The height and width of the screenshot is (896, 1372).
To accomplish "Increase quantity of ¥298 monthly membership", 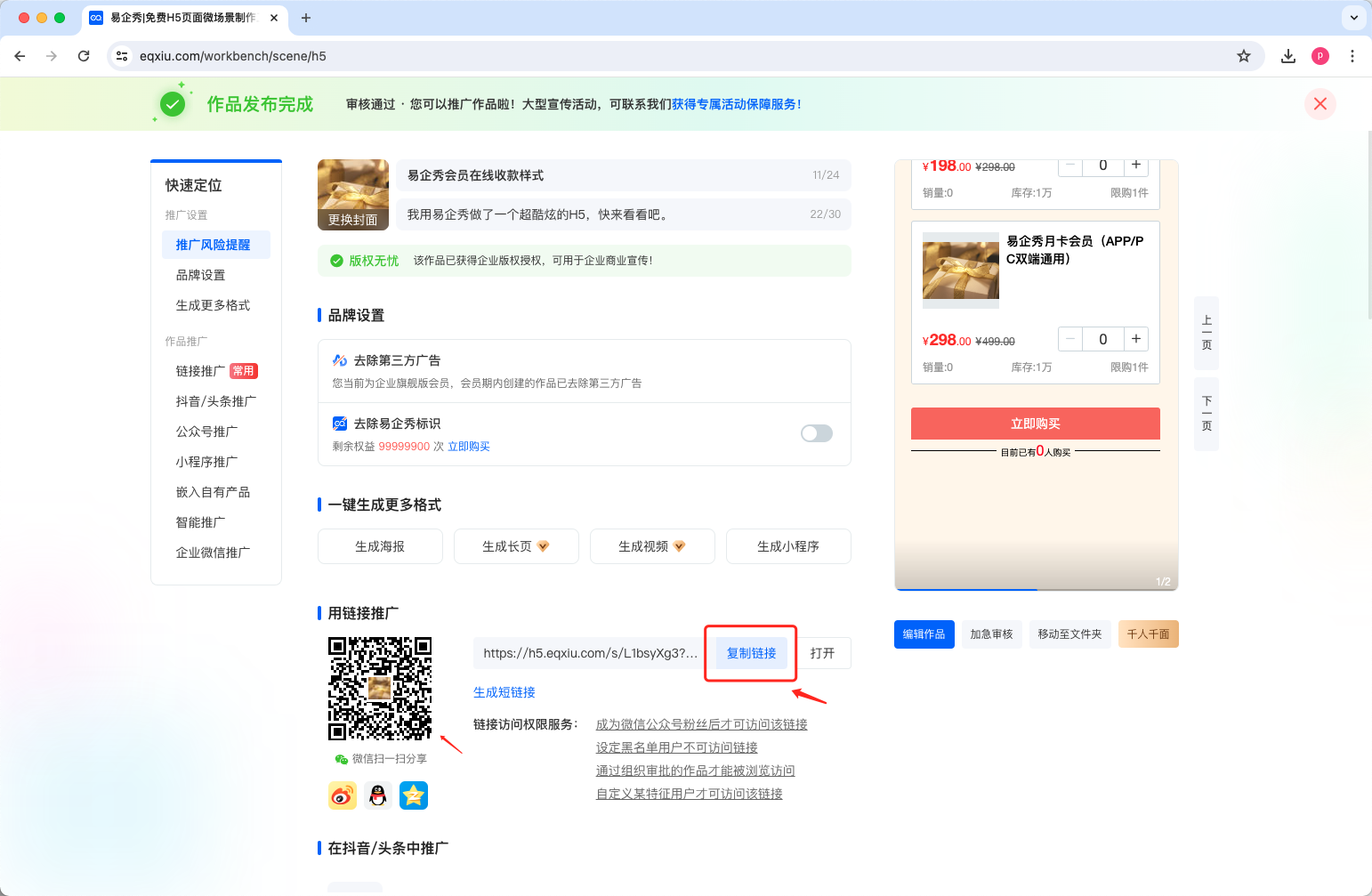I will [x=1136, y=339].
